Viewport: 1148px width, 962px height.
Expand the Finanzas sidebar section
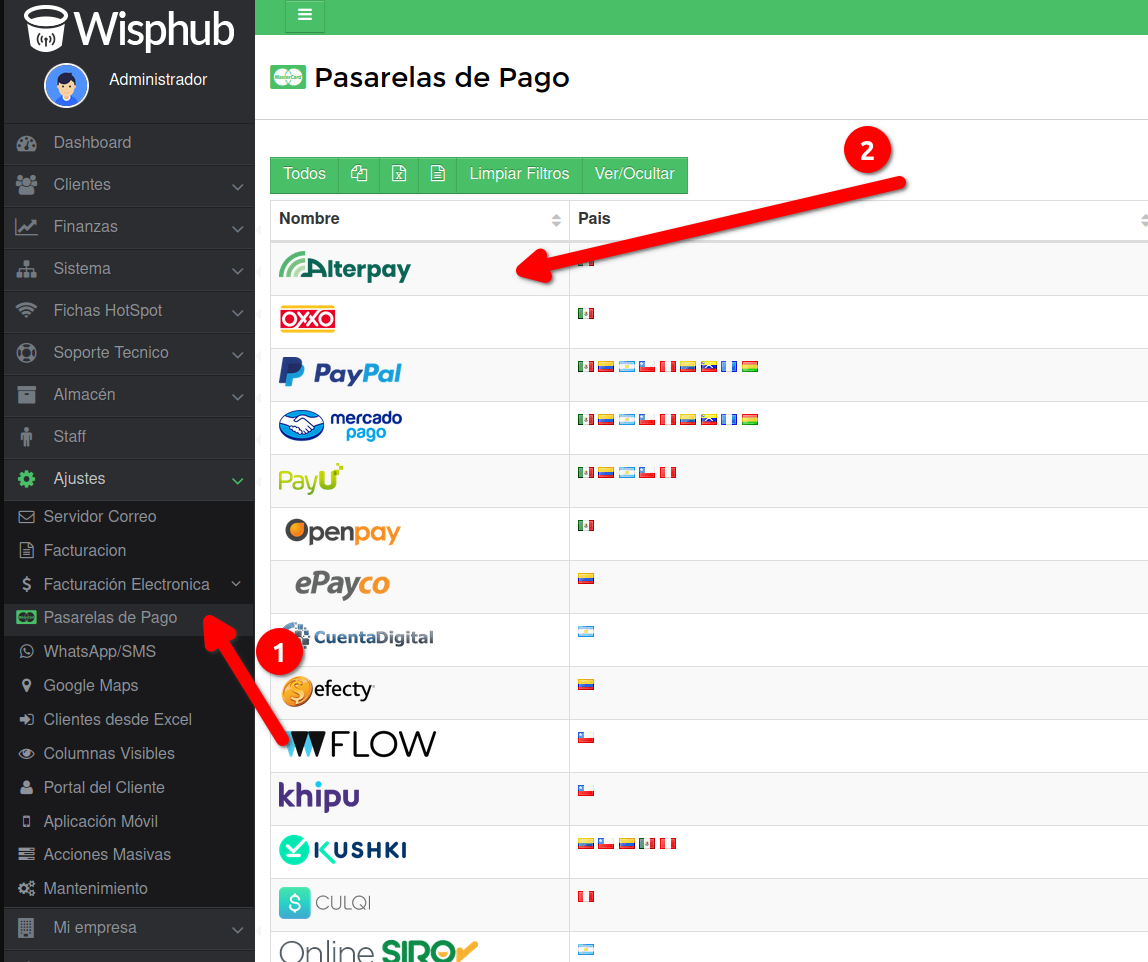tap(126, 227)
